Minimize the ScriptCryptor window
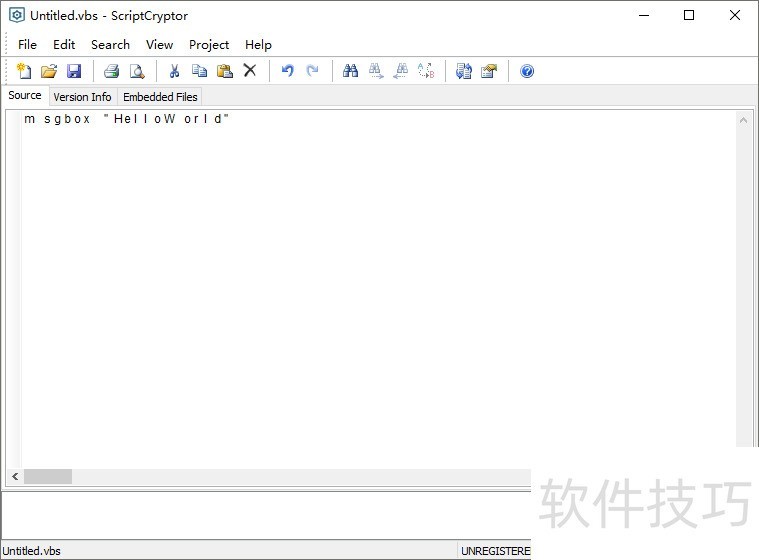 pos(644,15)
